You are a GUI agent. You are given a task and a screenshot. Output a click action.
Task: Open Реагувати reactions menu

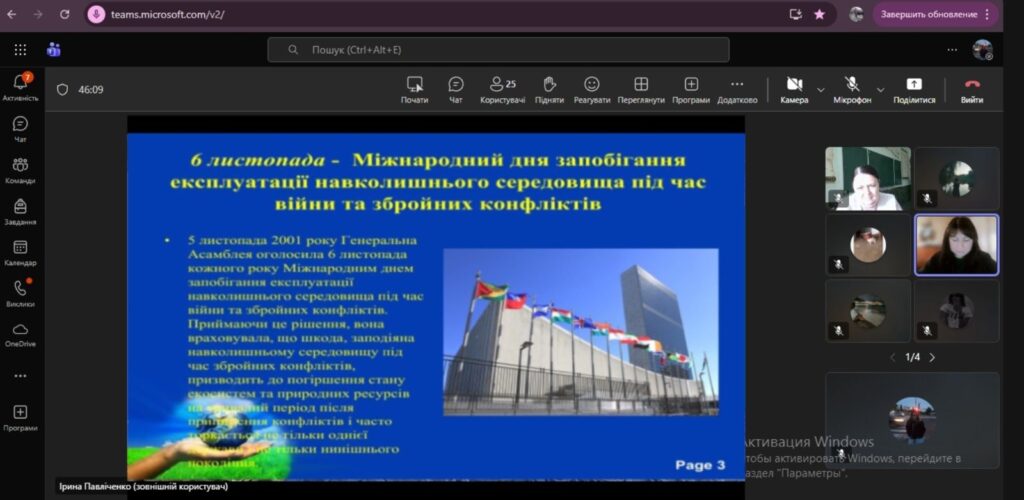click(x=592, y=88)
